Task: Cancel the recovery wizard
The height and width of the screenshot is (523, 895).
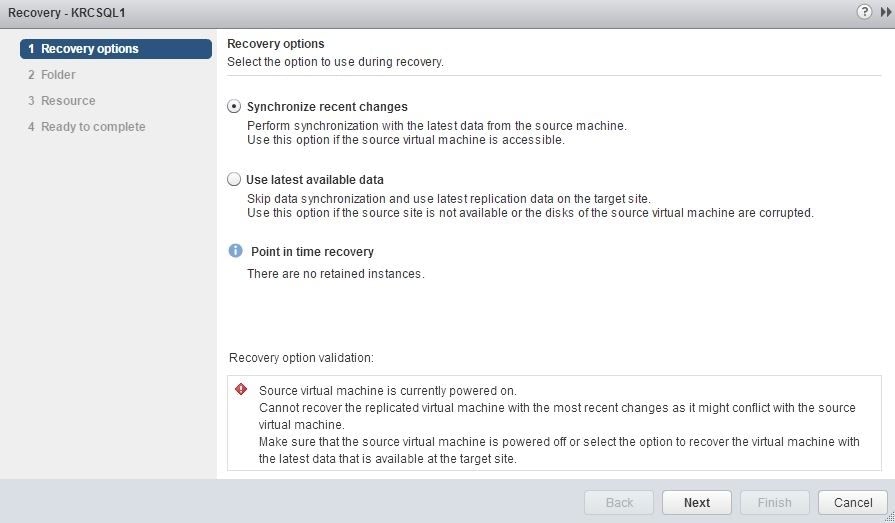Action: [853, 502]
